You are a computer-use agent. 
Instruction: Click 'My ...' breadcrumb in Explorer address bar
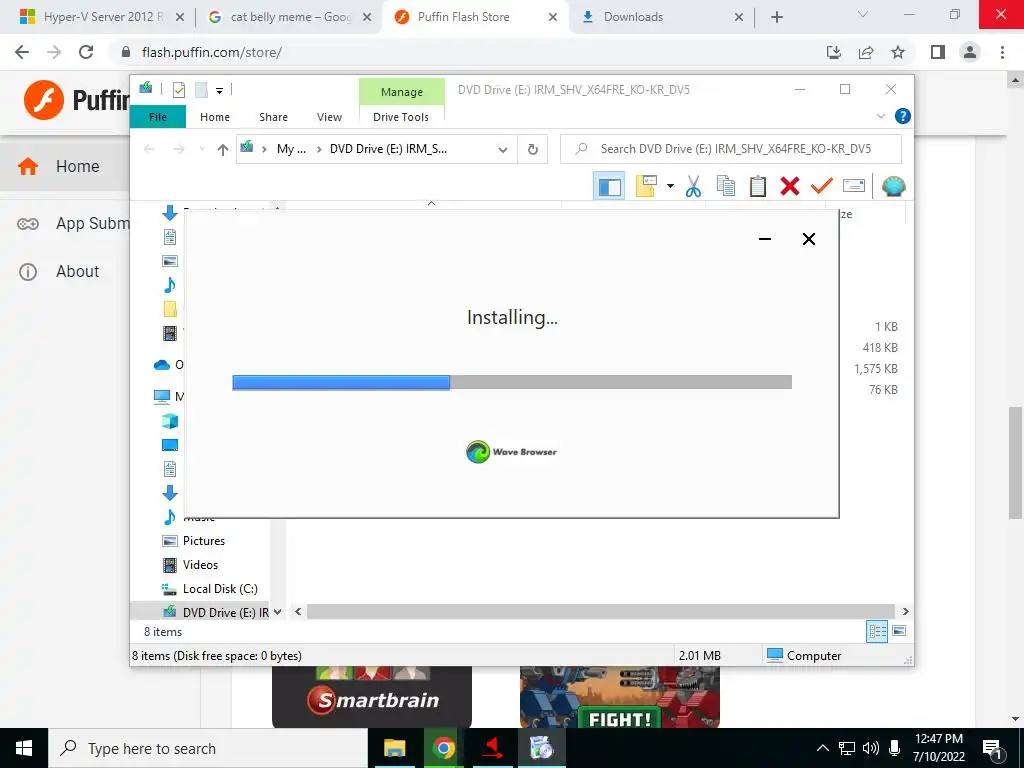[291, 149]
